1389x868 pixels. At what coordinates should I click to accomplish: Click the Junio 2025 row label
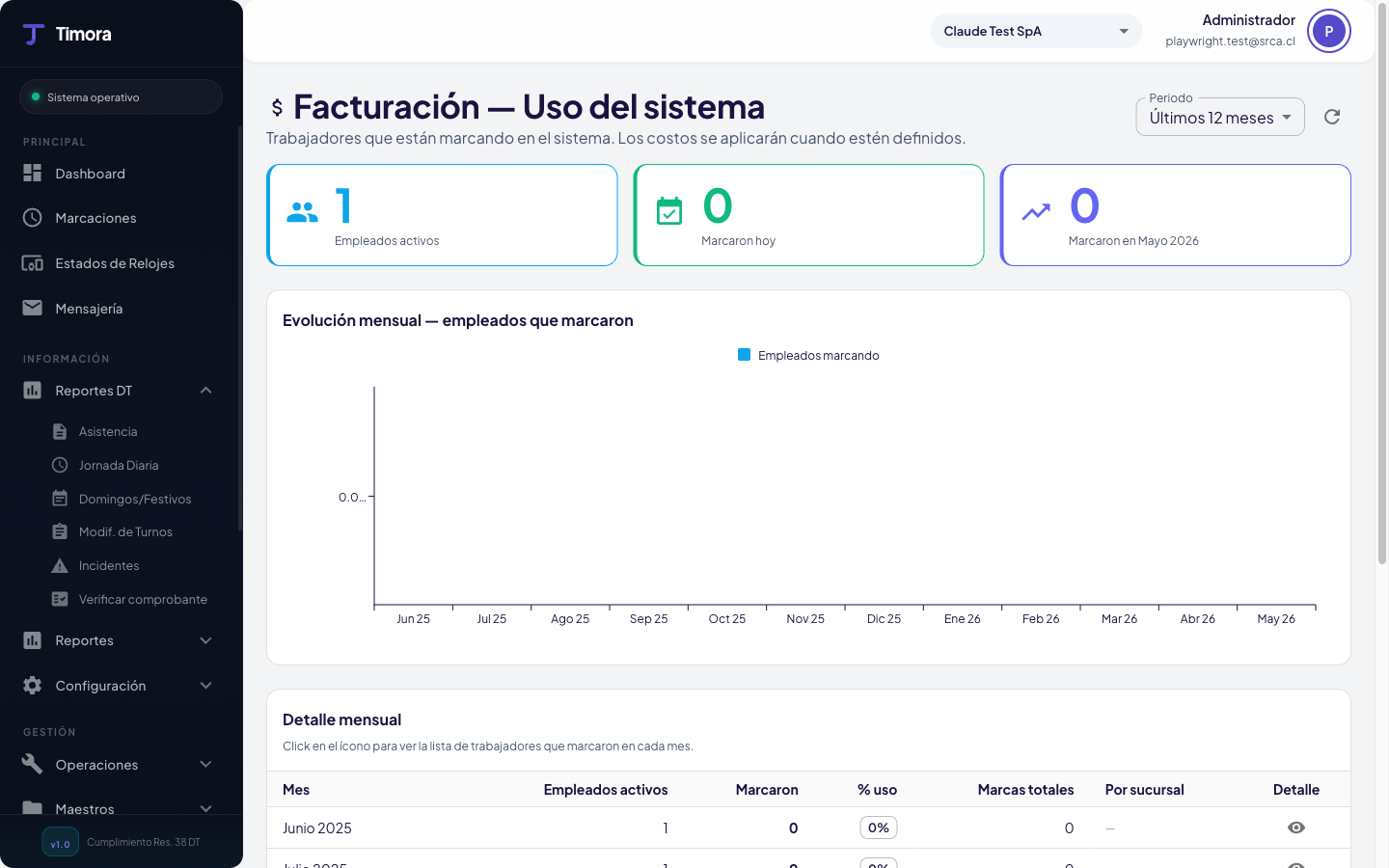(317, 827)
